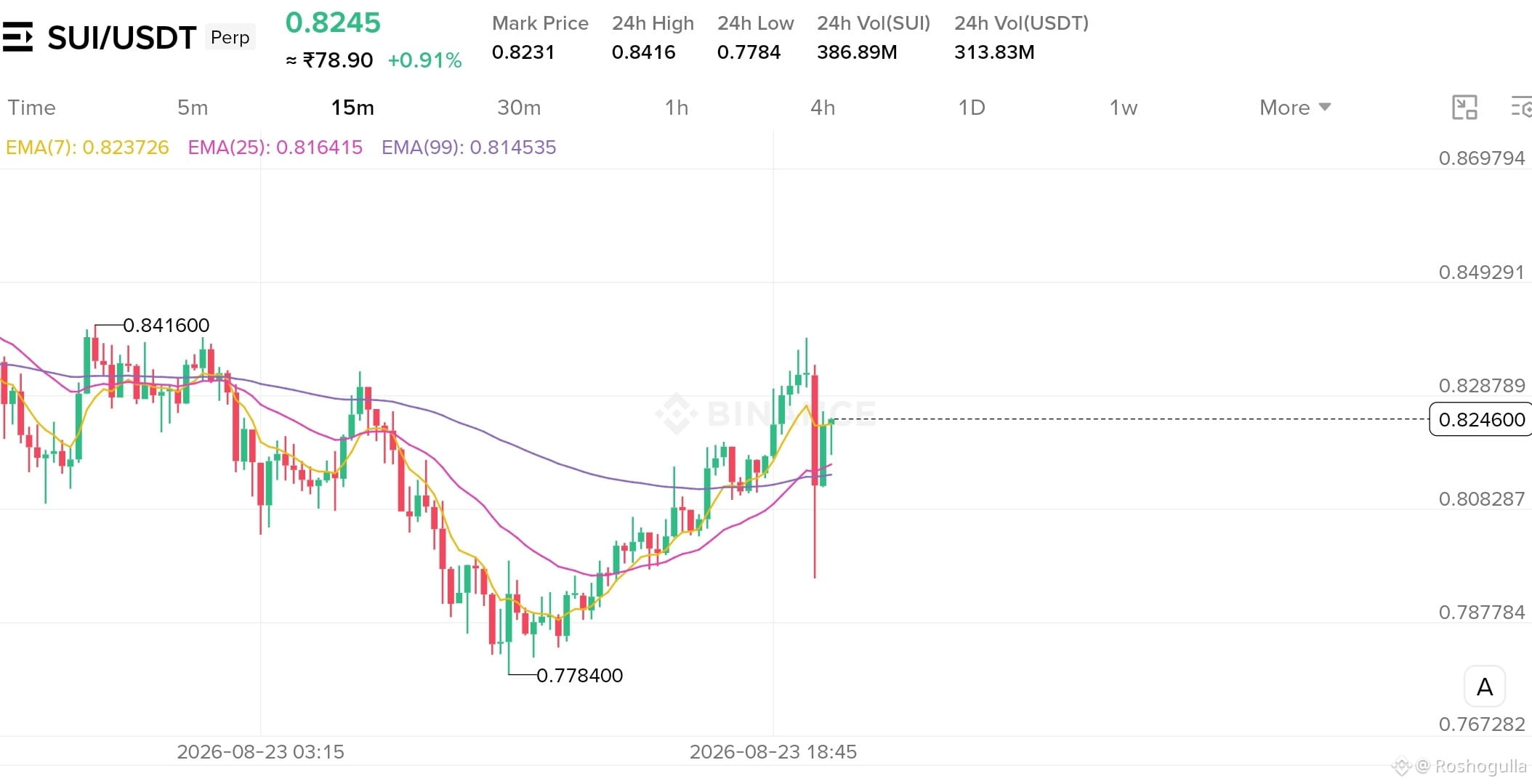This screenshot has width=1532, height=784.
Task: Click the mark price value 0.8231
Action: 523,52
